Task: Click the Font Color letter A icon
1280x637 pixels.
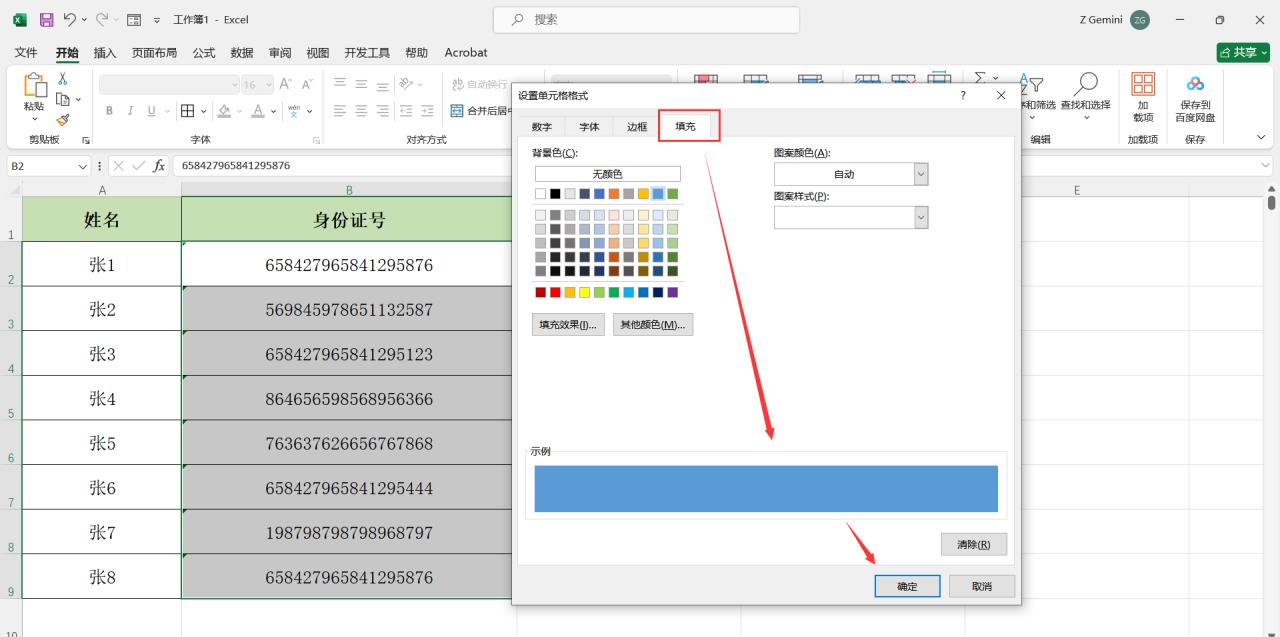Action: (257, 111)
